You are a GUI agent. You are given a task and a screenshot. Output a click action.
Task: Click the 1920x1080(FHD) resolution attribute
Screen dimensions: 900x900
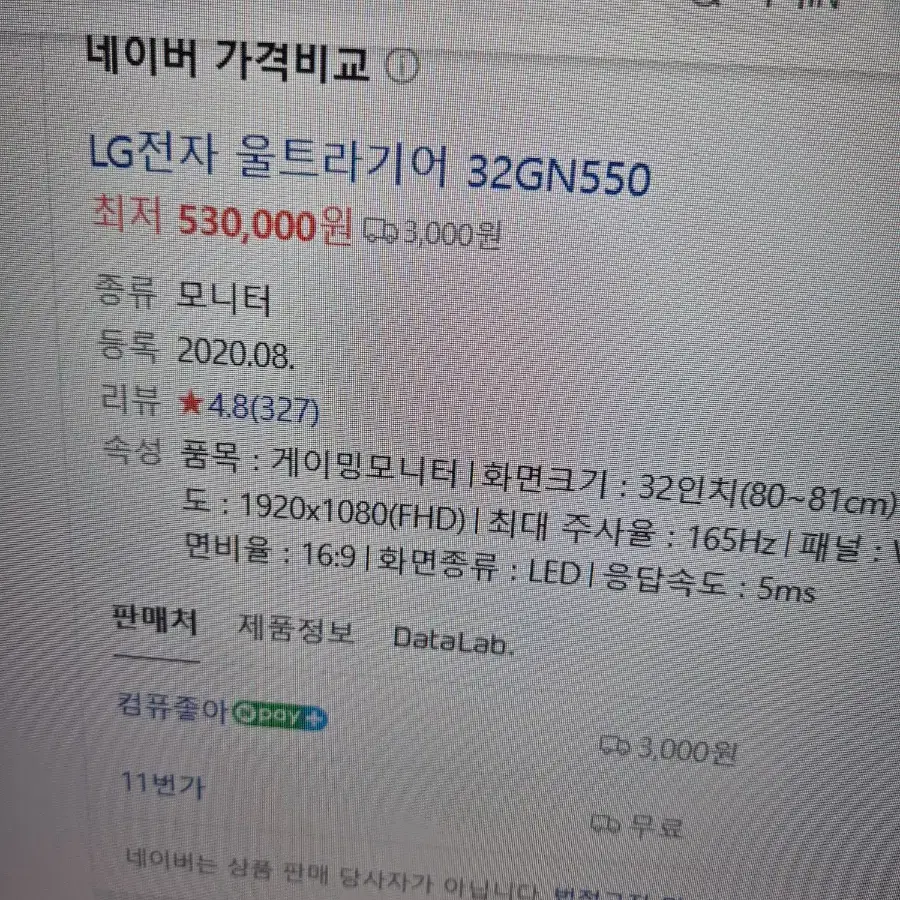[351, 512]
